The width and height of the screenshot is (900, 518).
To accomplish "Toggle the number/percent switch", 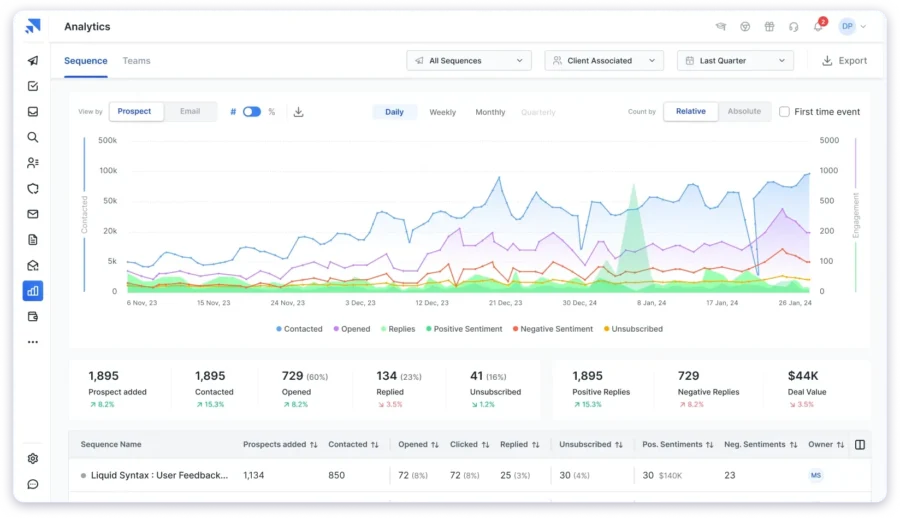I will (x=252, y=112).
